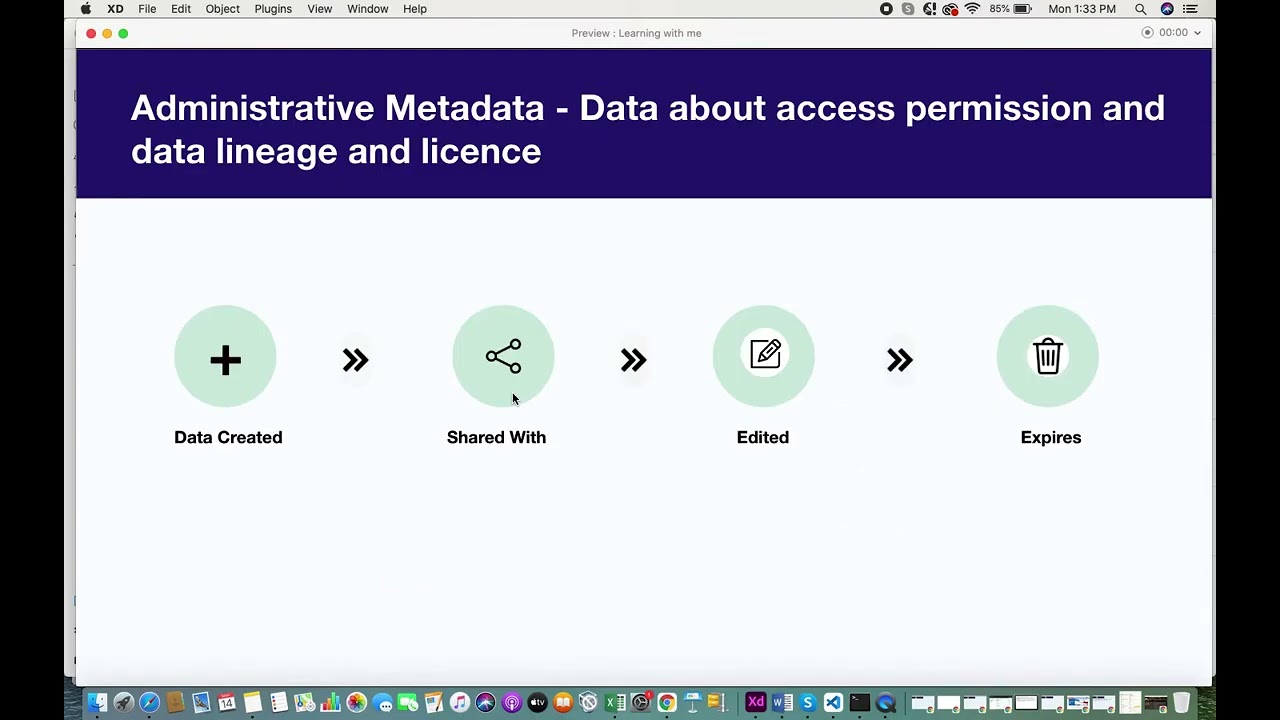Open Reminders from the dock
Image resolution: width=1280 pixels, height=720 pixels.
(279, 703)
